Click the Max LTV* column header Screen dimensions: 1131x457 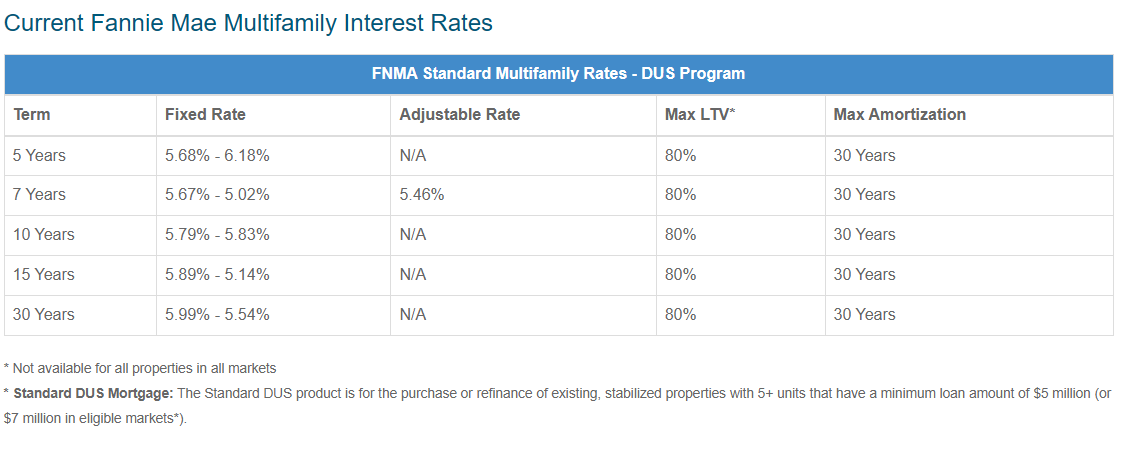700,115
